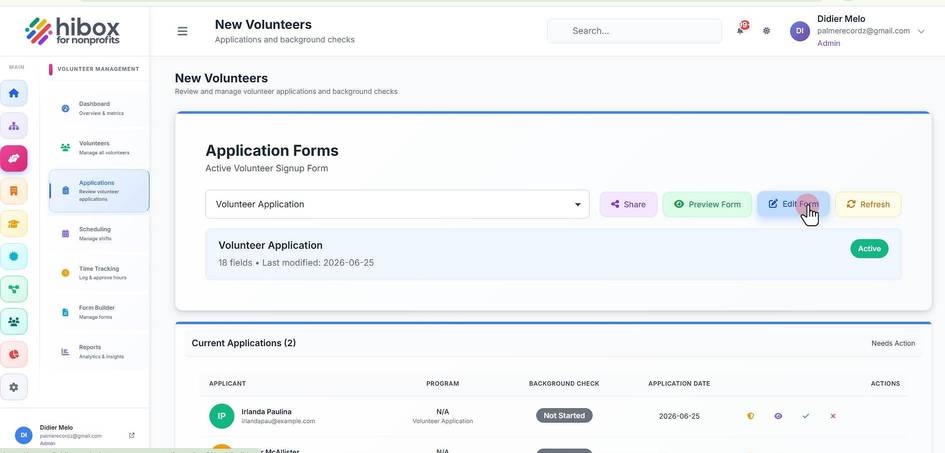Click the Current Applications (2) heading
Screen dimensions: 945x453
(x=243, y=343)
